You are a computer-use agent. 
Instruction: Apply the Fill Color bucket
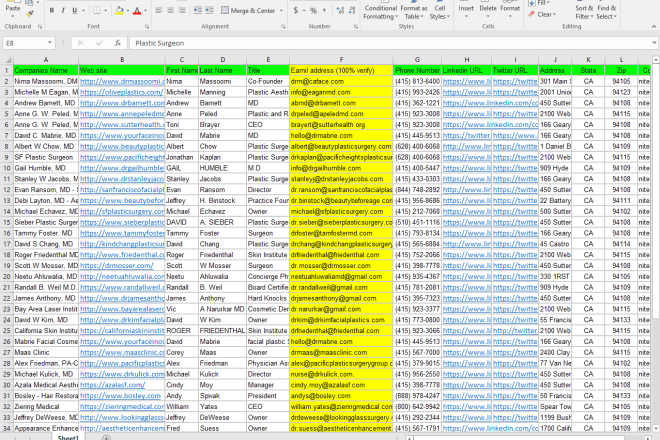coord(120,11)
